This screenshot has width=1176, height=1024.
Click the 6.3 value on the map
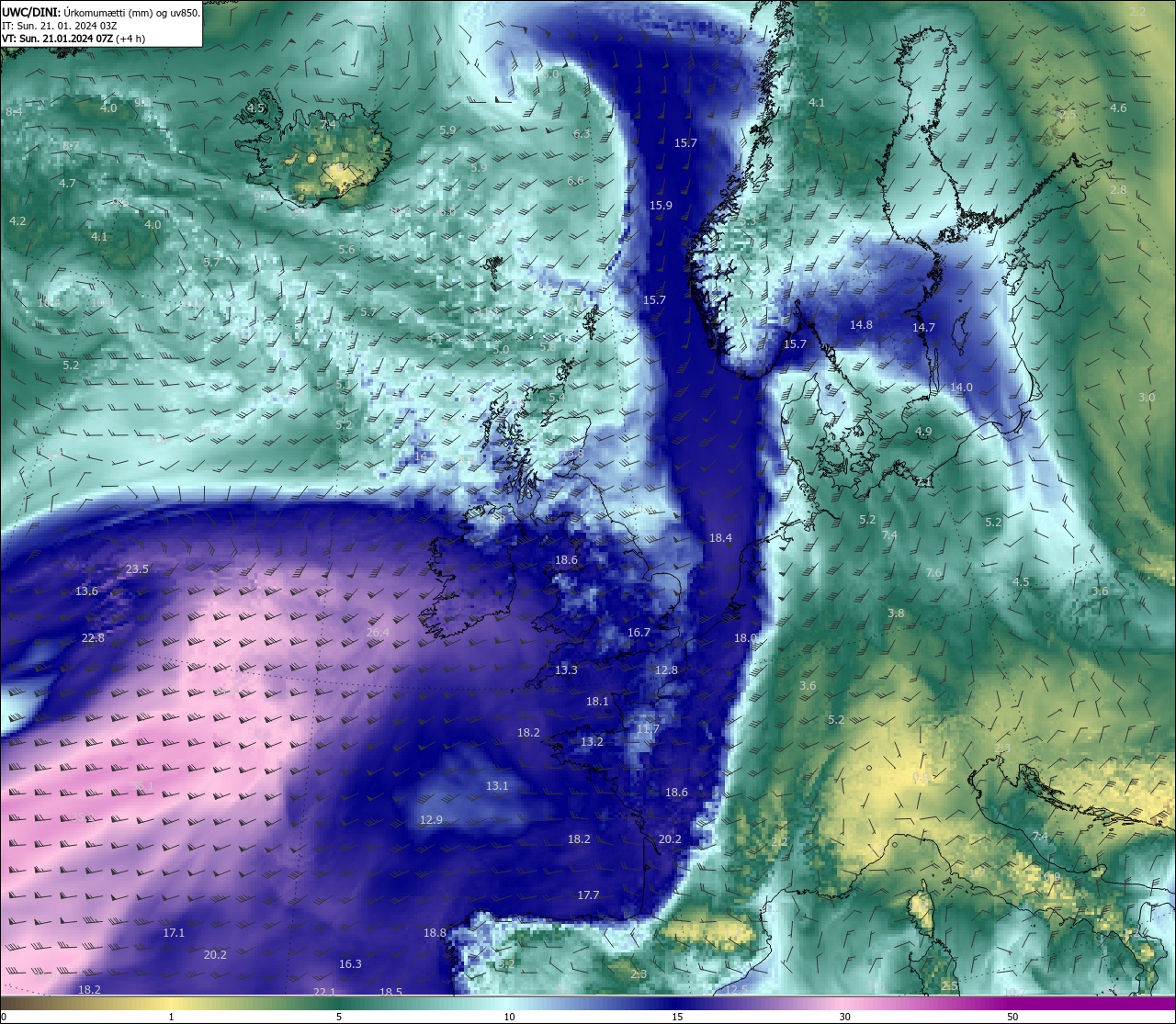(x=582, y=134)
